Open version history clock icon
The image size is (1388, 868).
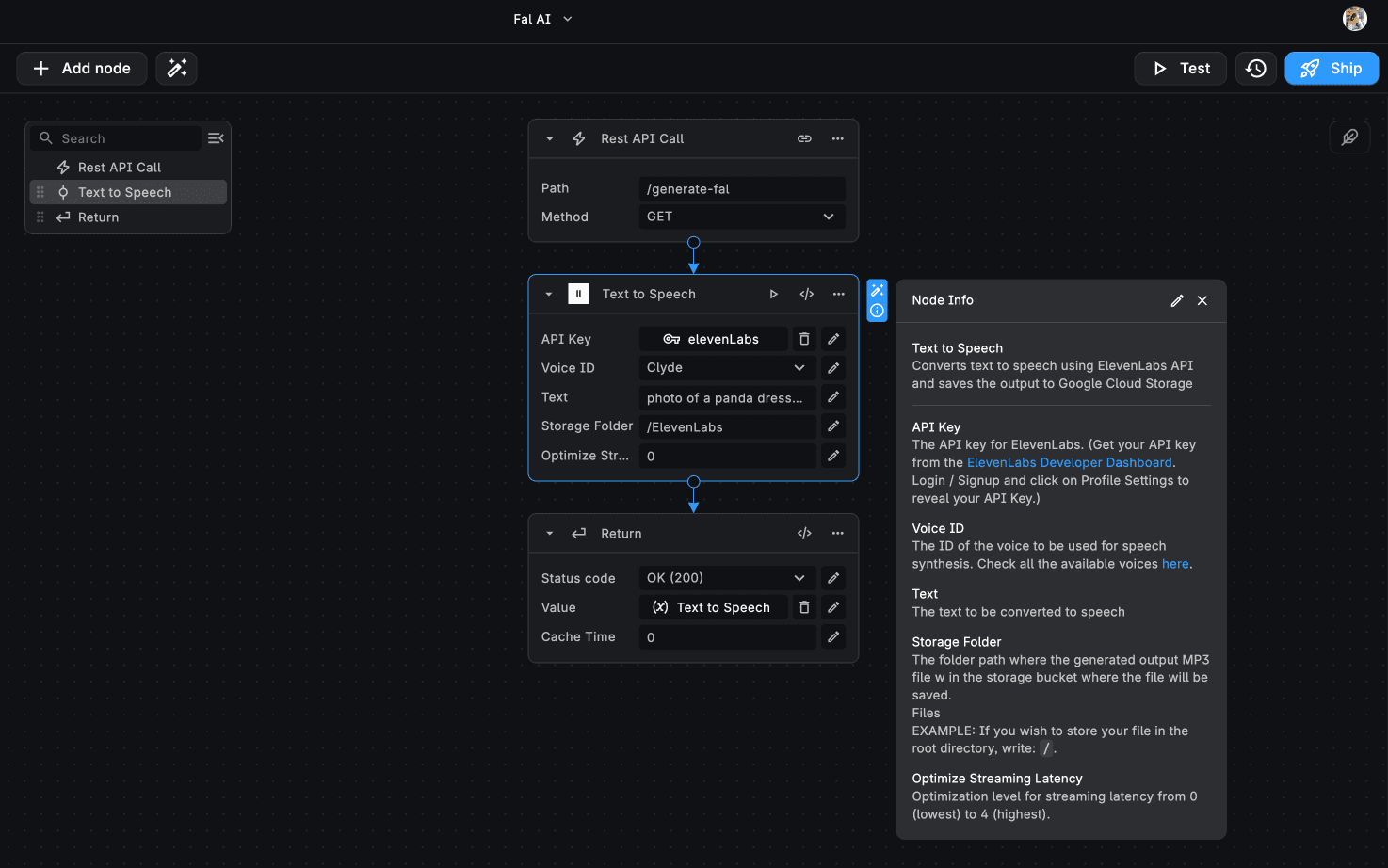click(x=1255, y=68)
